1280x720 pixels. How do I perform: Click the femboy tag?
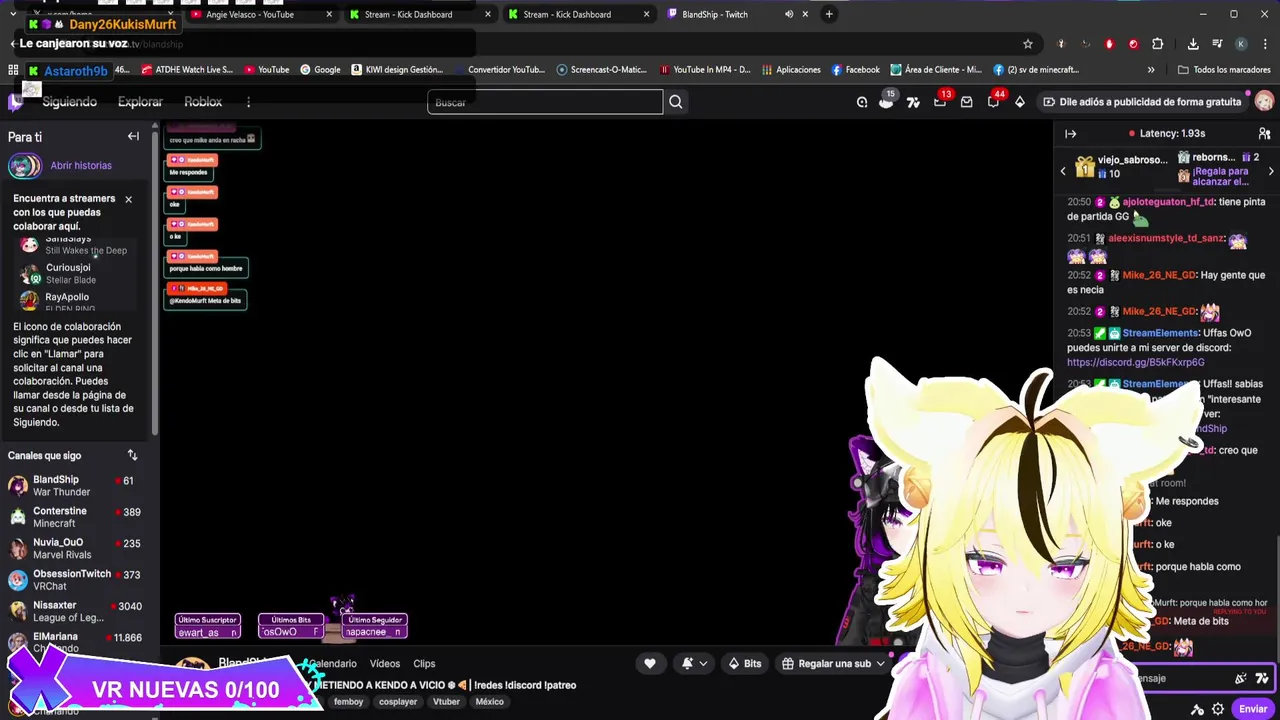pos(349,701)
